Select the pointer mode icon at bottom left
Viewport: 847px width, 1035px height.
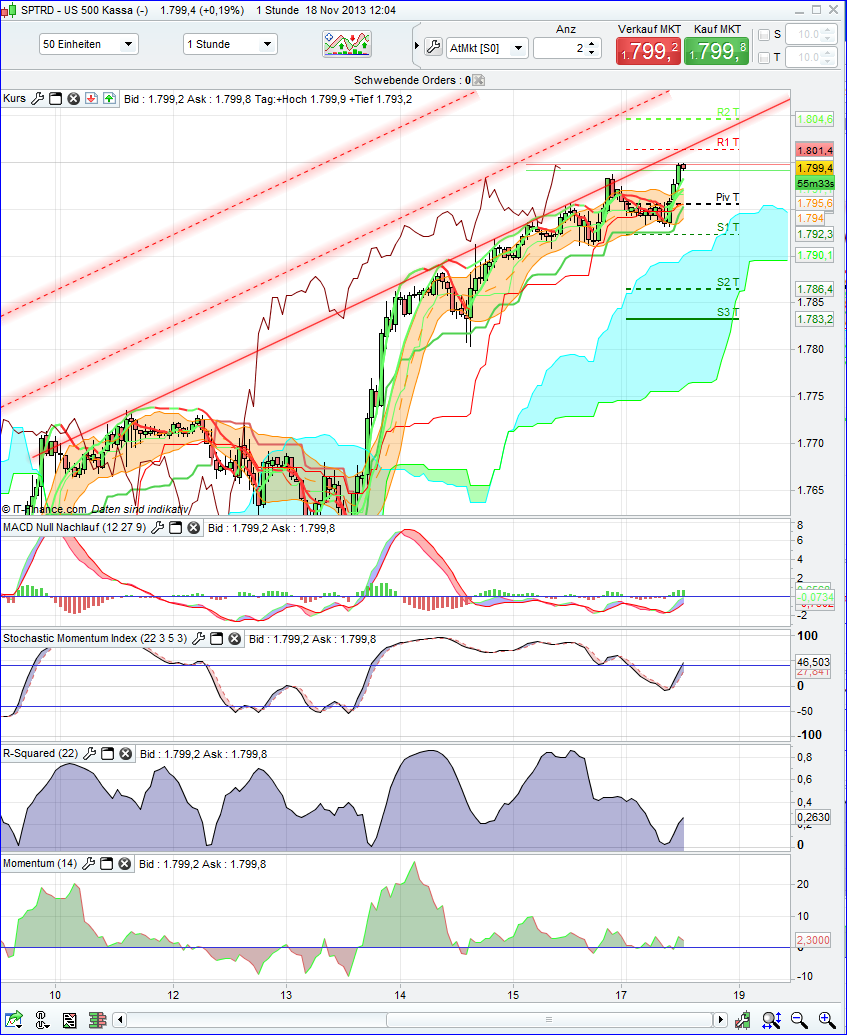[x=42, y=1021]
